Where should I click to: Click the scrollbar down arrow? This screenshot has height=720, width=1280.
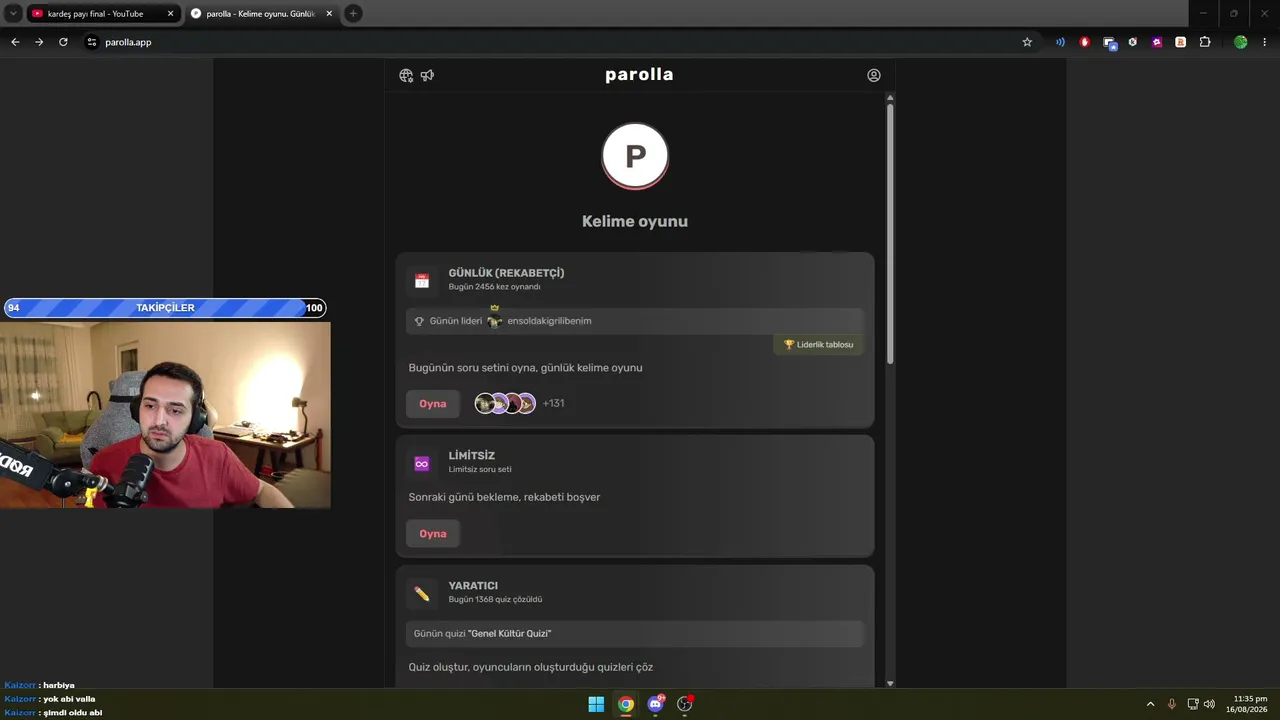coord(890,683)
